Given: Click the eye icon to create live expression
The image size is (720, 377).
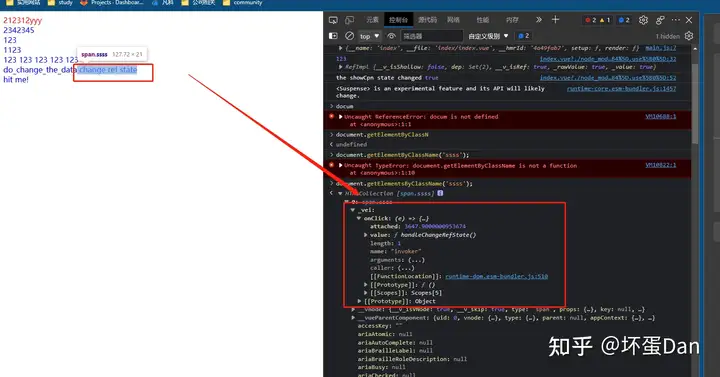Looking at the screenshot, I should pyautogui.click(x=391, y=36).
